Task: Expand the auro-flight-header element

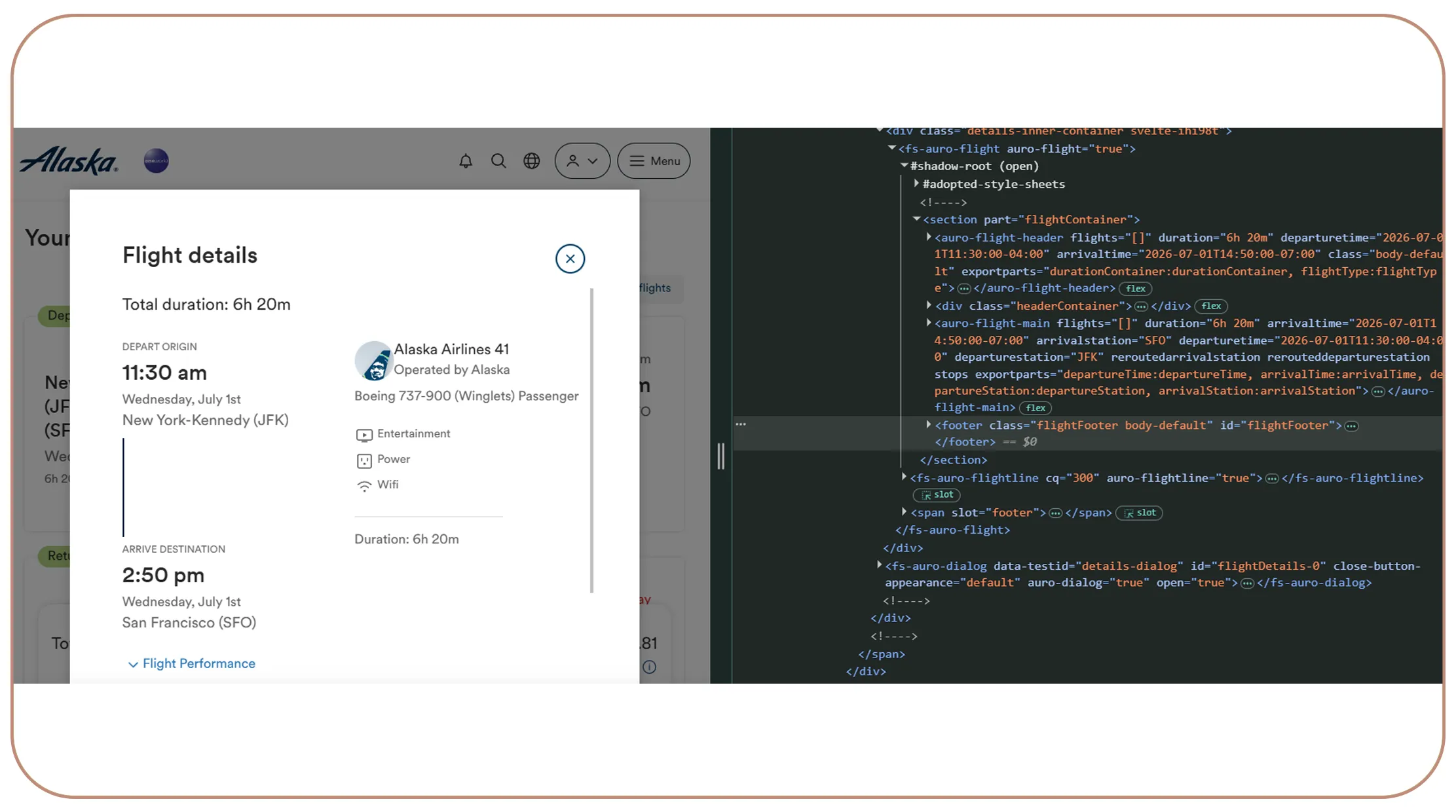Action: (x=929, y=236)
